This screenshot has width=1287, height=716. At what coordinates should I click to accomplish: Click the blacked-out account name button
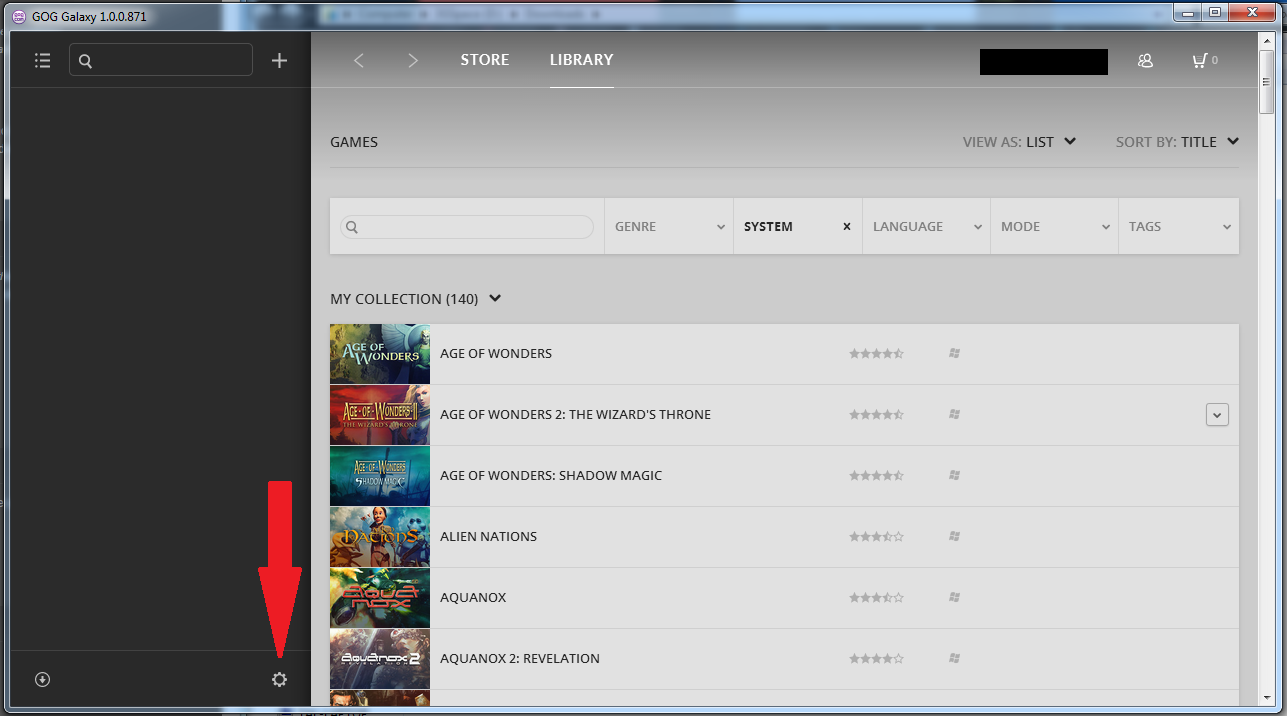[1044, 62]
